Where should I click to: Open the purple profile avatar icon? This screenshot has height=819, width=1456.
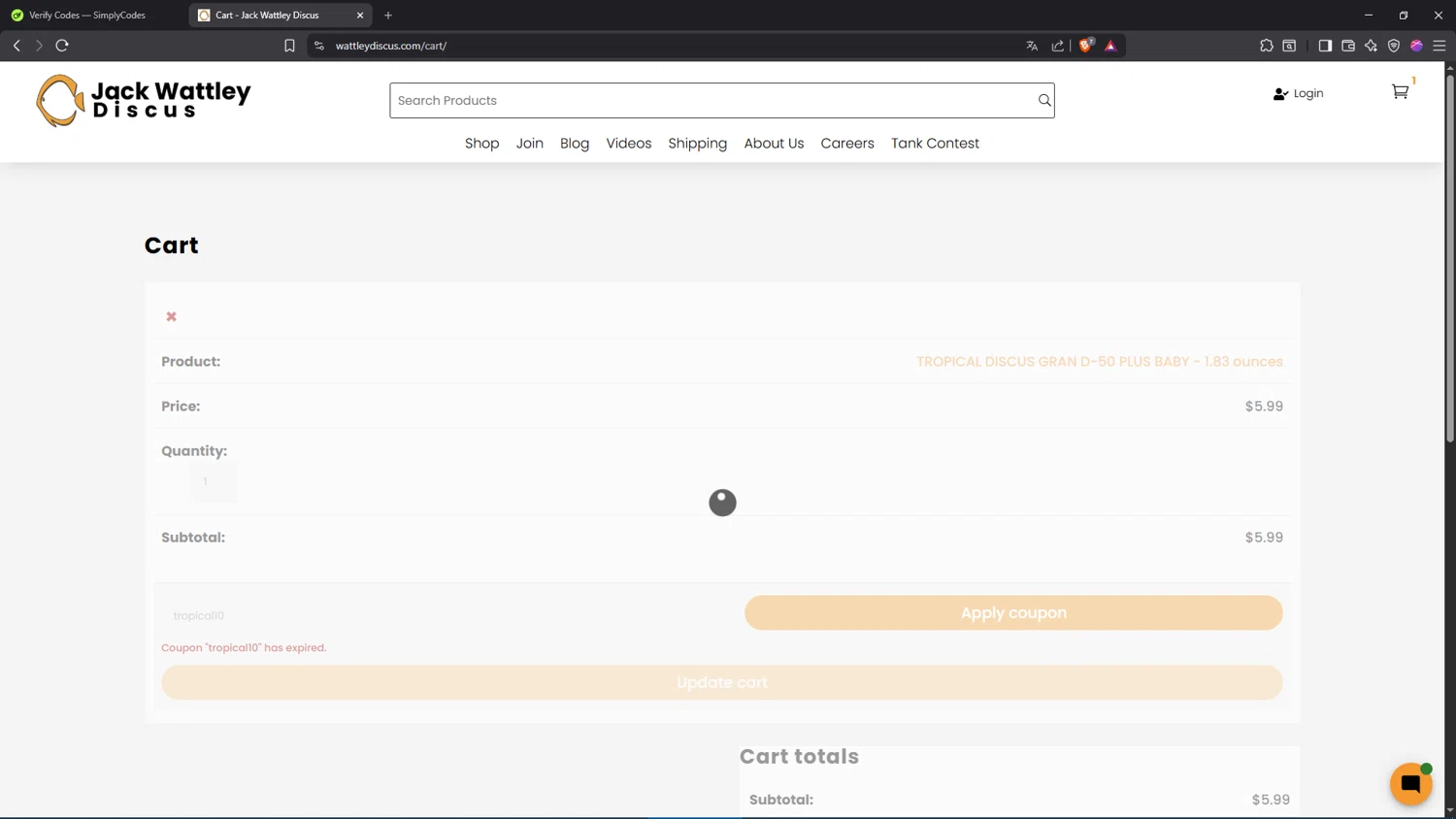pyautogui.click(x=1416, y=46)
